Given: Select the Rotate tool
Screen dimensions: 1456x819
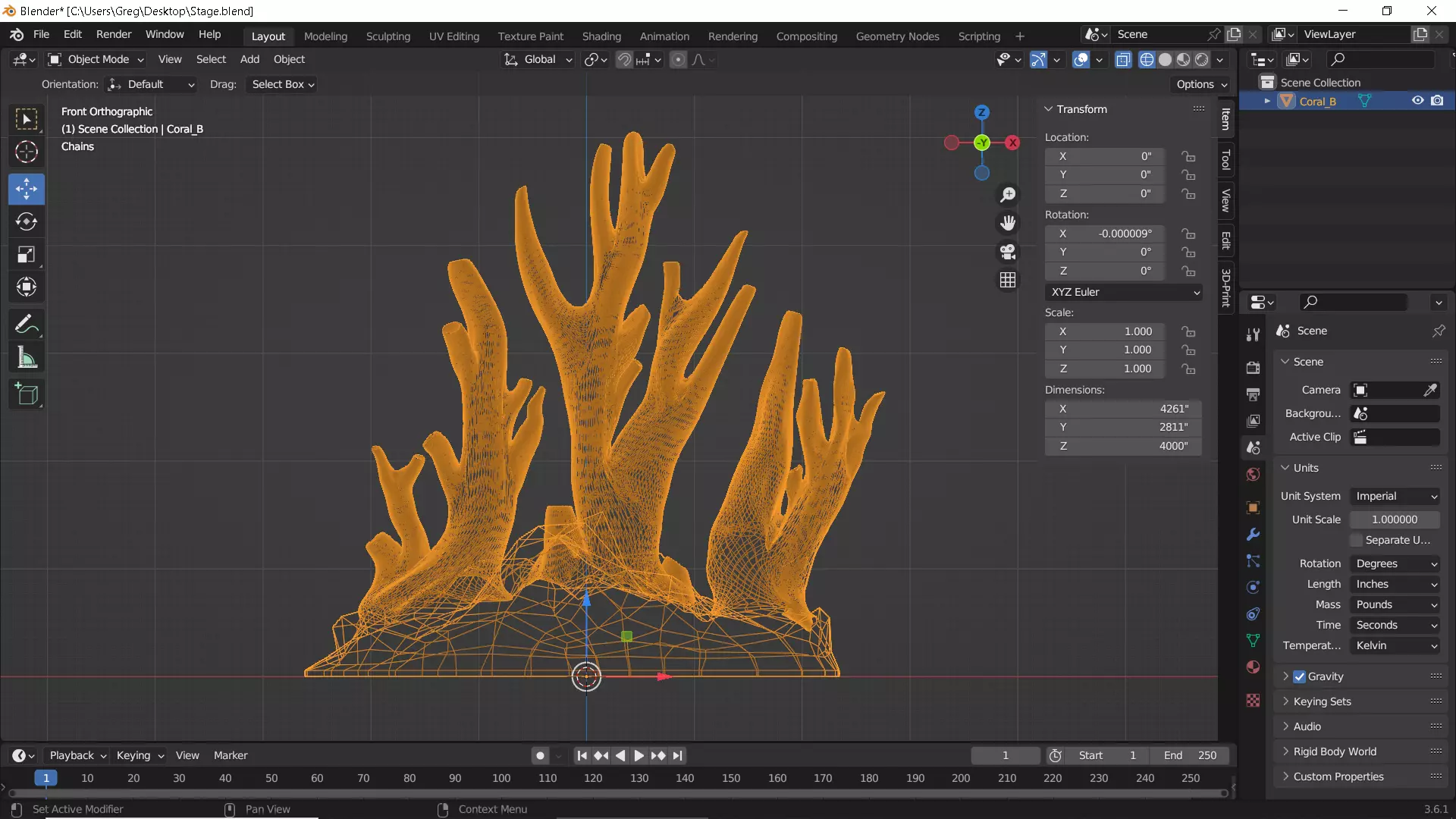Looking at the screenshot, I should point(27,221).
